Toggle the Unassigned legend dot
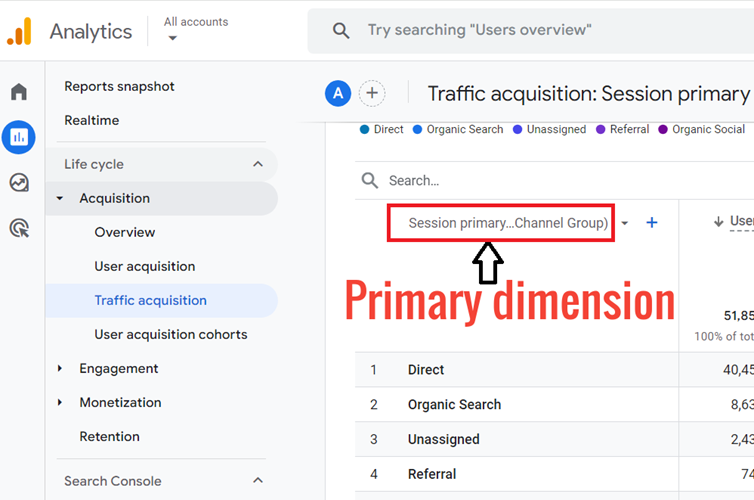Screen dimensions: 754x500 pos(517,129)
